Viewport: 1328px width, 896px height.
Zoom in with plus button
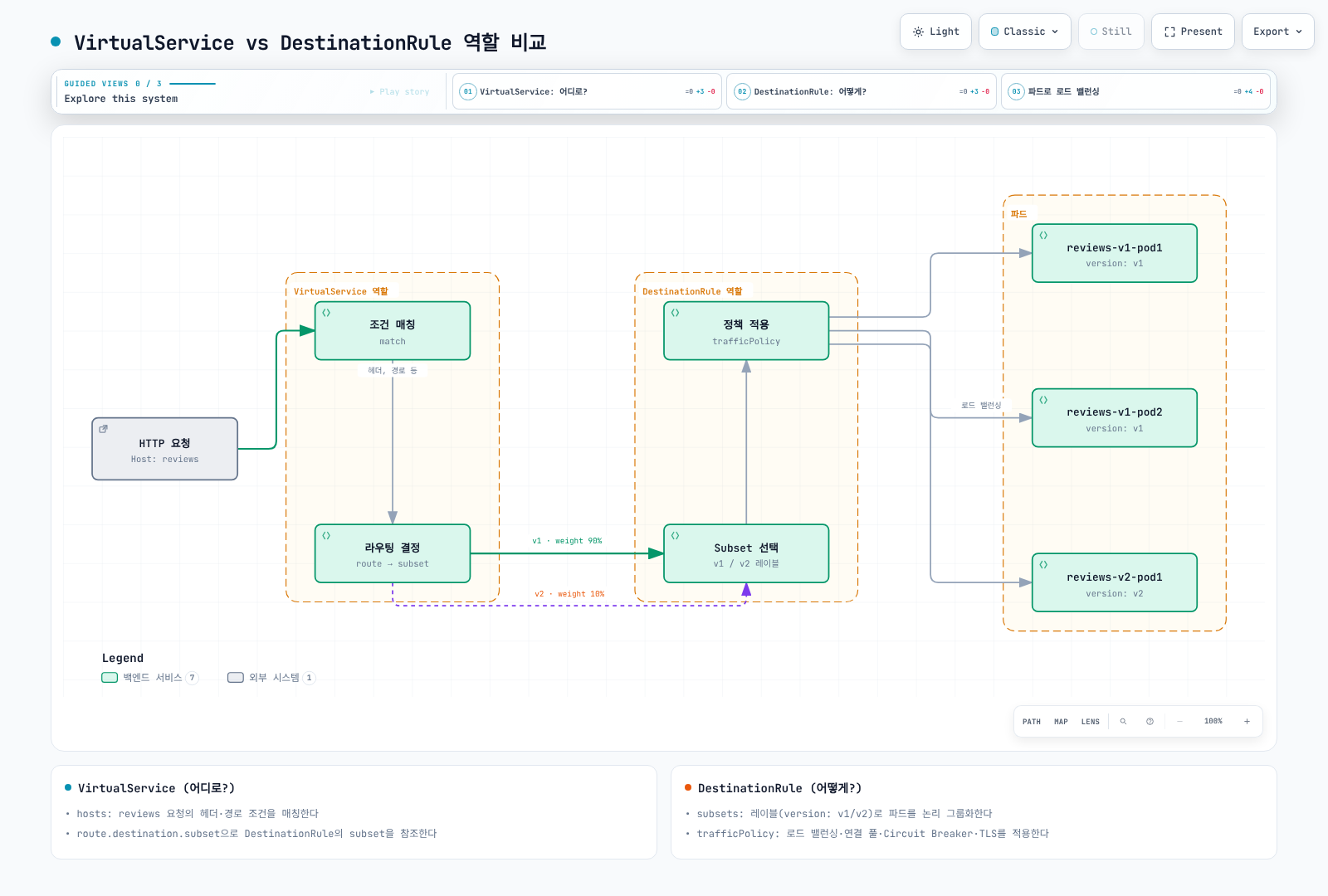coord(1247,722)
